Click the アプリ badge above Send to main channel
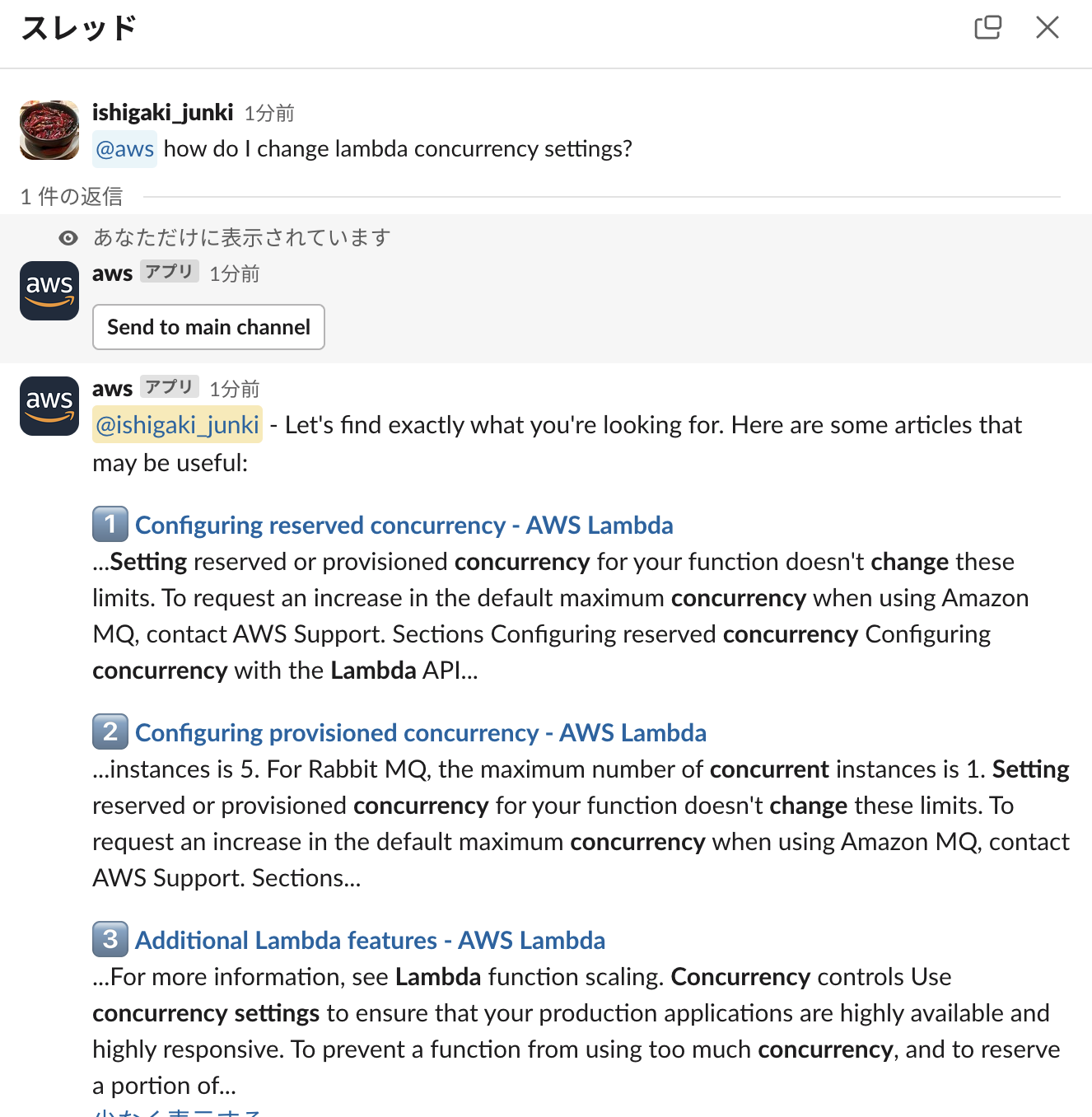Screen dimensions: 1092x1117 pyautogui.click(x=169, y=272)
